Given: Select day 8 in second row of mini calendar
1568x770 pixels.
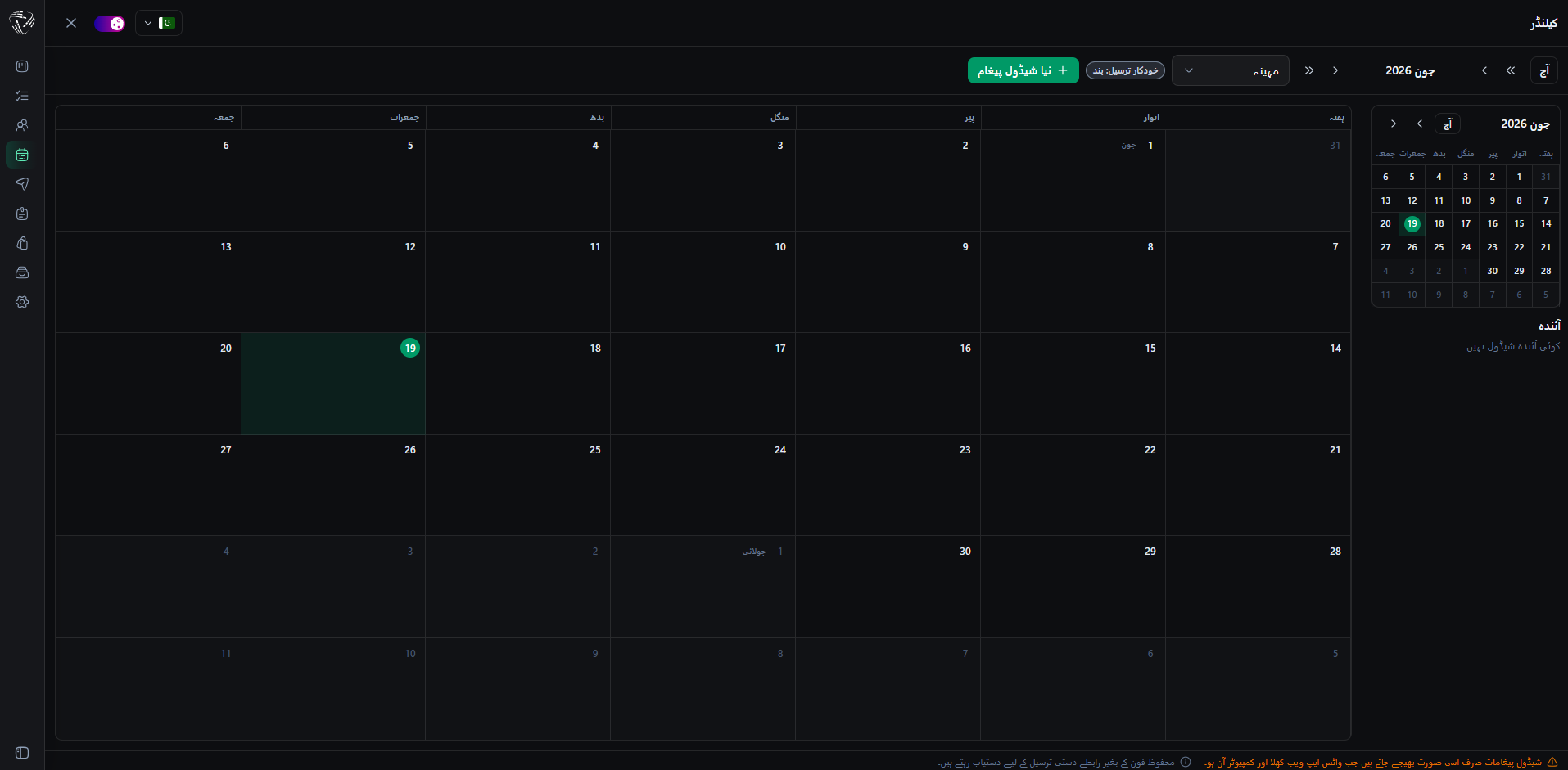Looking at the screenshot, I should 1519,200.
